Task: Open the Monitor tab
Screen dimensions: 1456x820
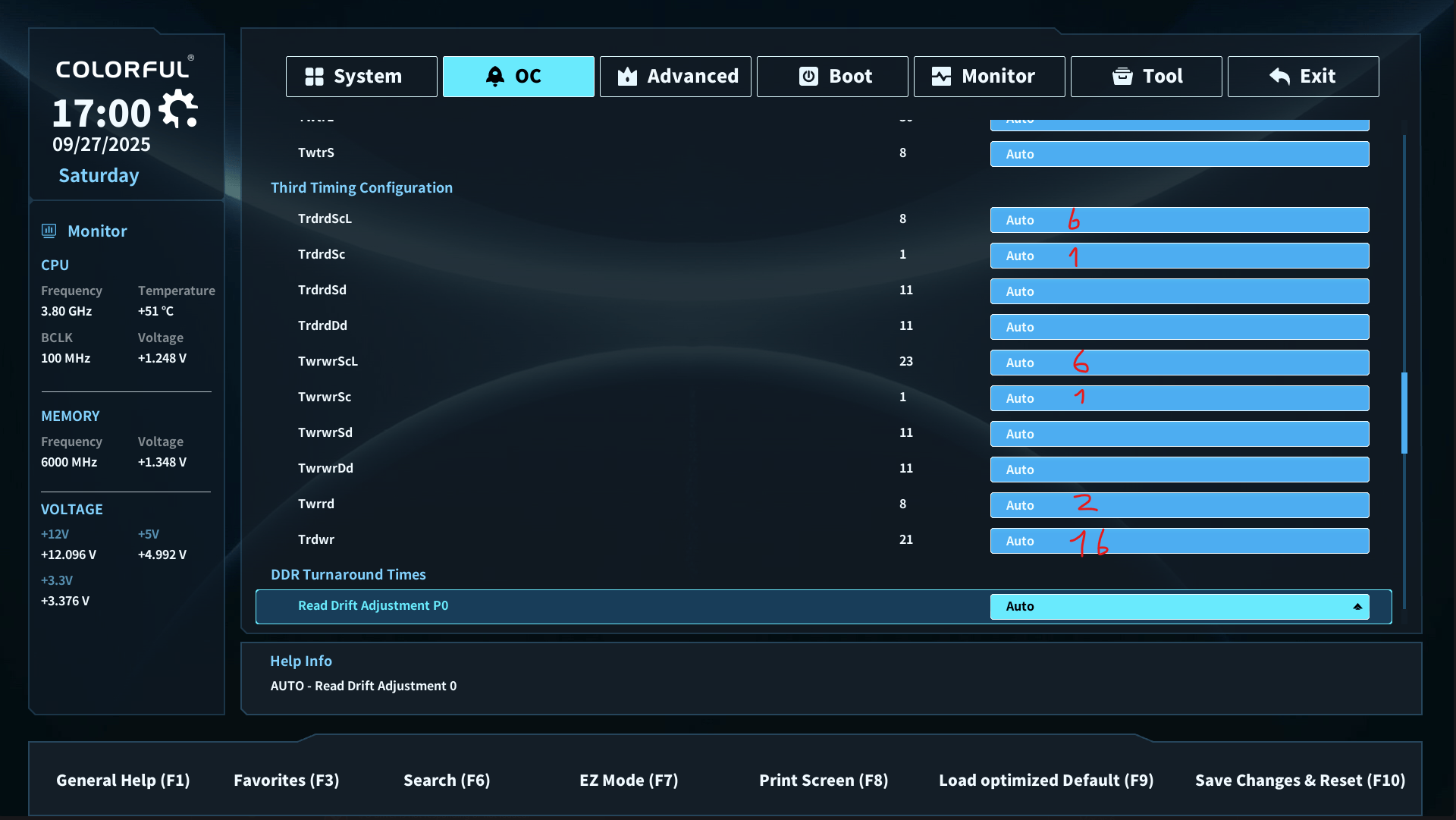Action: [990, 77]
